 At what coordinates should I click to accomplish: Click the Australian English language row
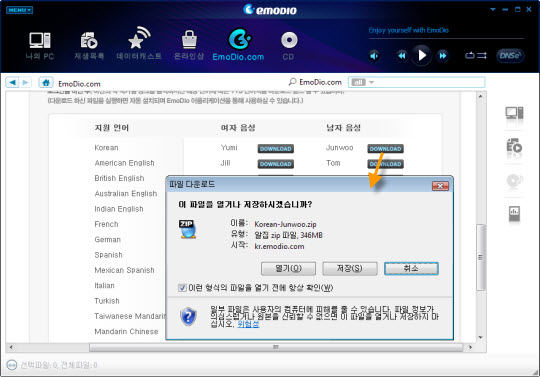[126, 193]
